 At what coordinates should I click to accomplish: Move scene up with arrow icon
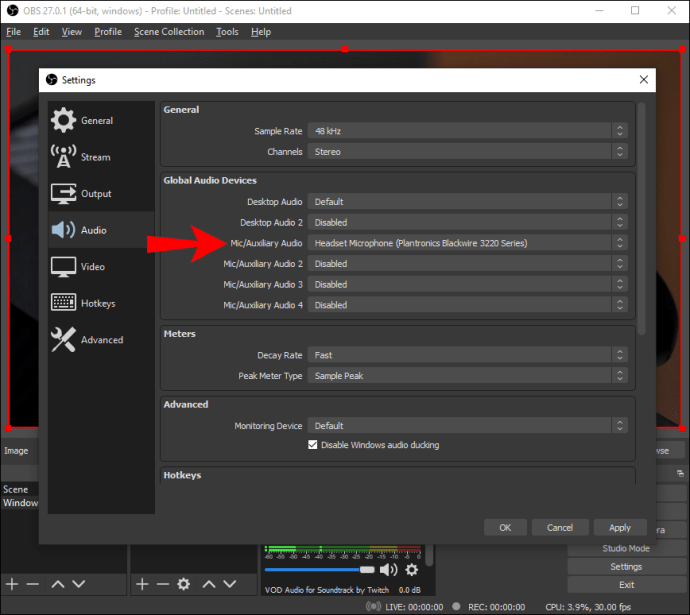point(58,584)
